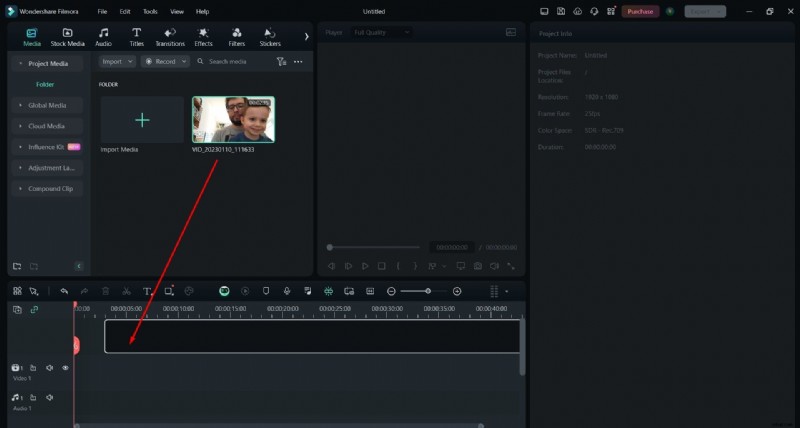This screenshot has width=800, height=428.
Task: Click the Text tool in timeline toolbar
Action: 147,291
